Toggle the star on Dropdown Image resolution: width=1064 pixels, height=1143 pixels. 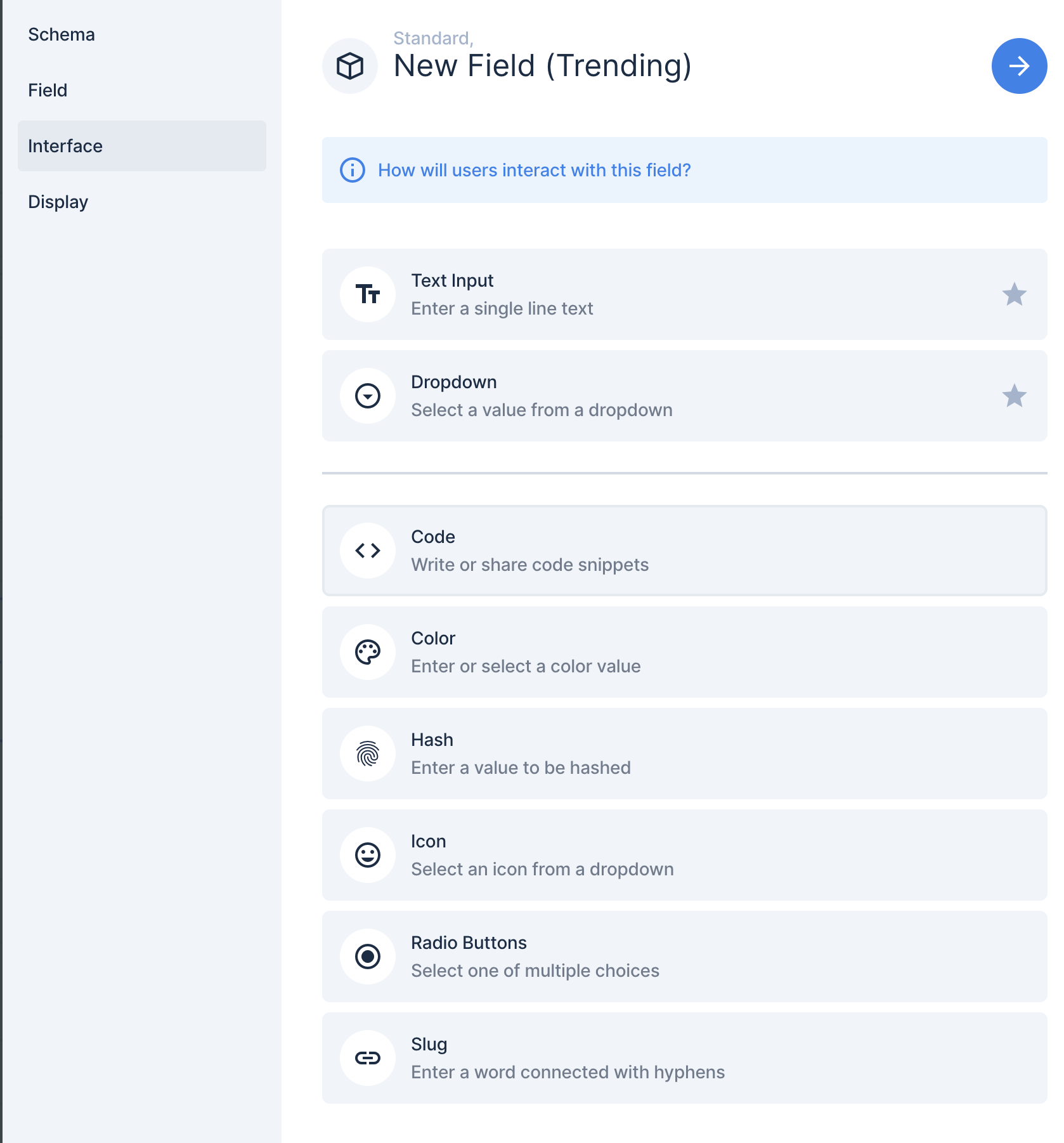coord(1015,395)
